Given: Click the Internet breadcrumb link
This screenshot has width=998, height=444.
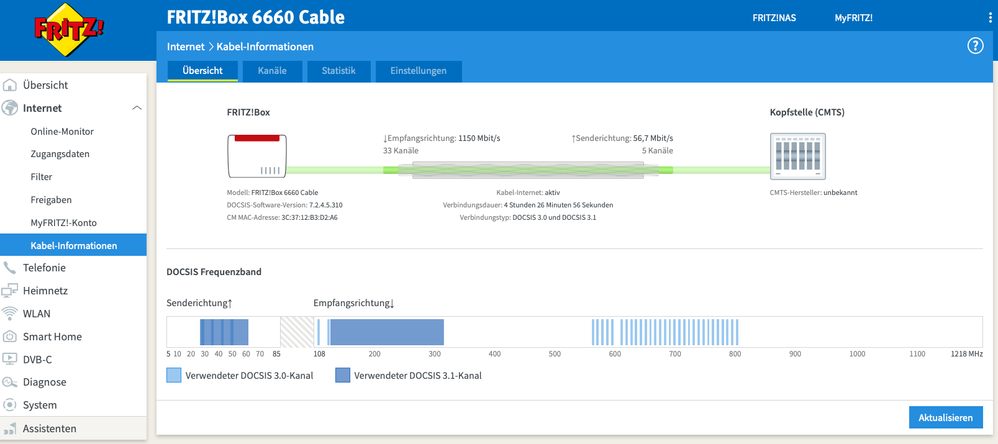Looking at the screenshot, I should 185,46.
